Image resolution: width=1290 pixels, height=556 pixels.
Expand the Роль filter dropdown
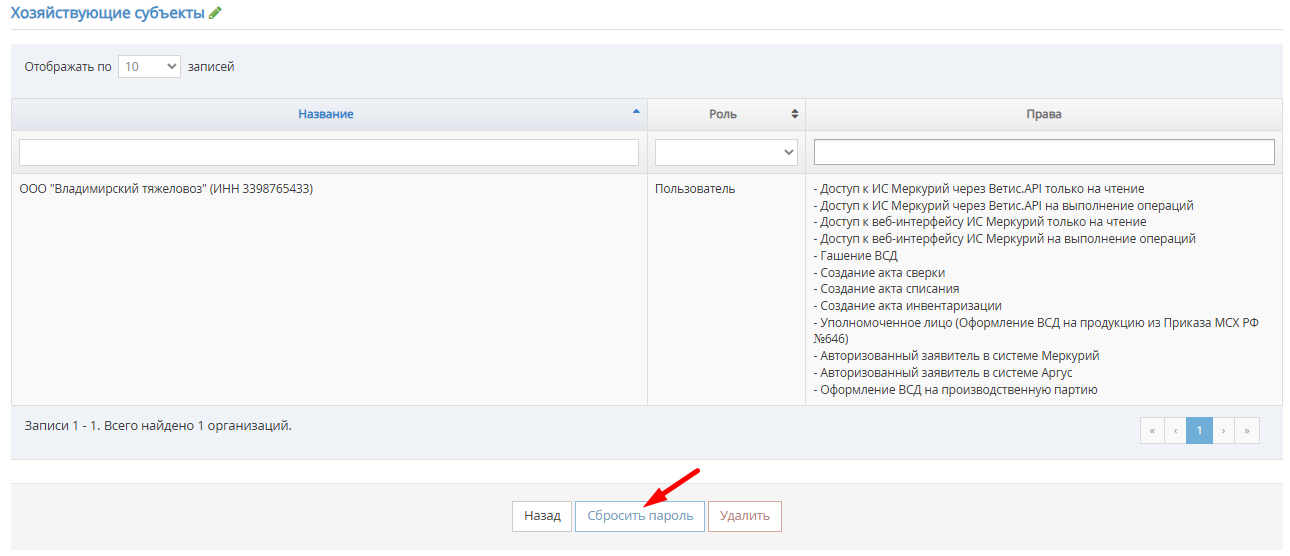(726, 152)
